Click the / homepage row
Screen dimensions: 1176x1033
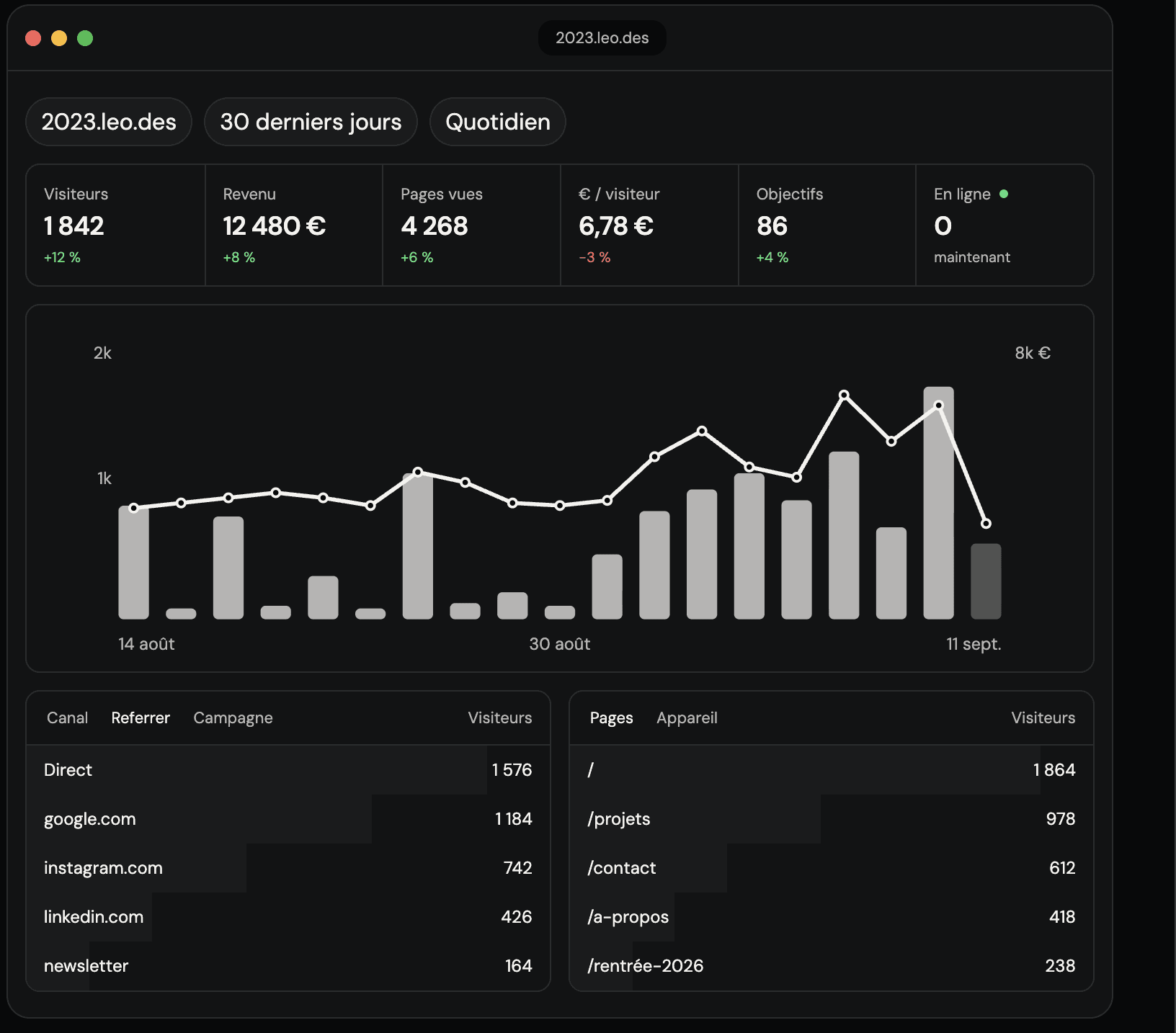[832, 770]
